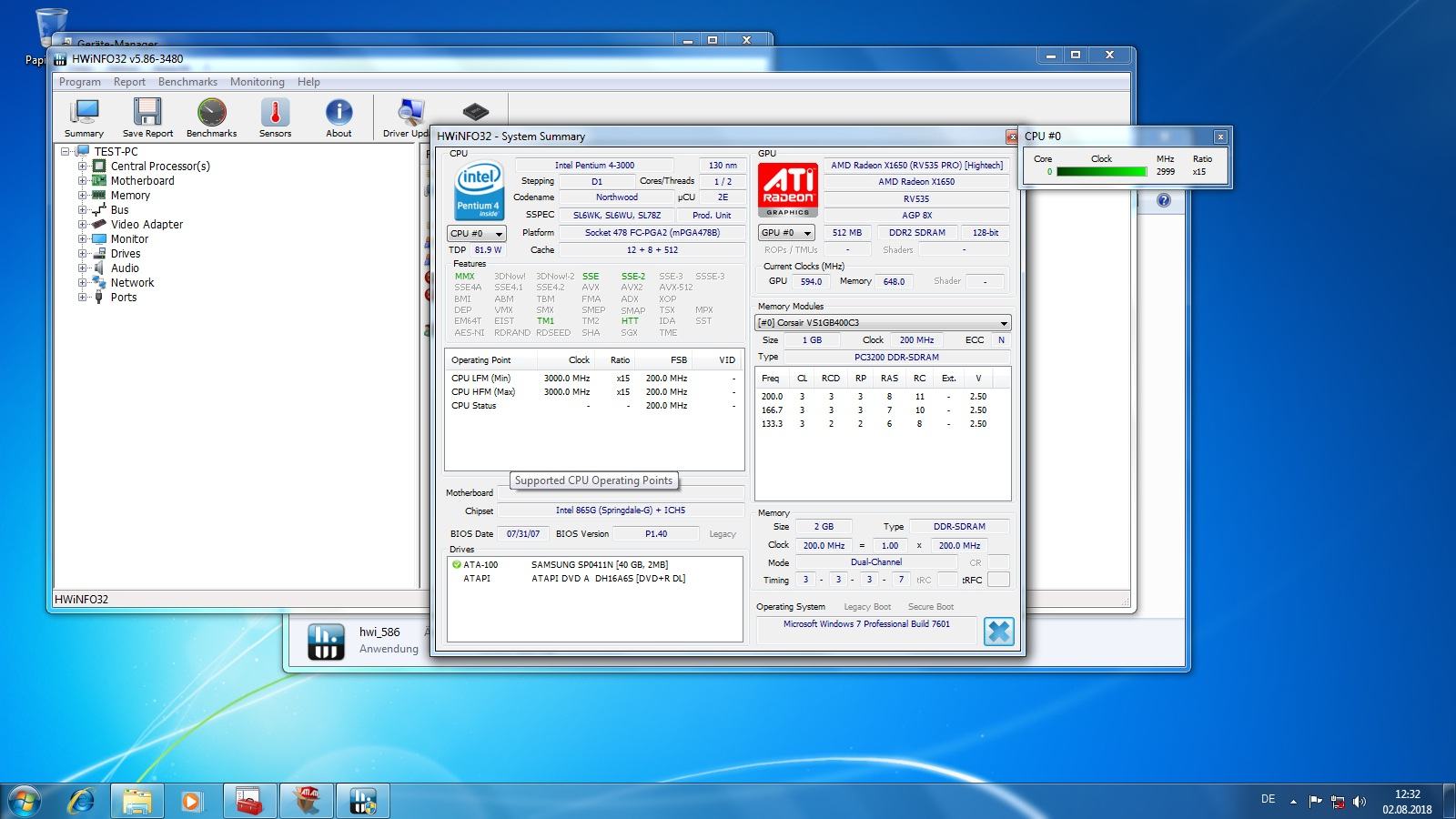Open the Report menu
The width and height of the screenshot is (1456, 819).
(129, 82)
